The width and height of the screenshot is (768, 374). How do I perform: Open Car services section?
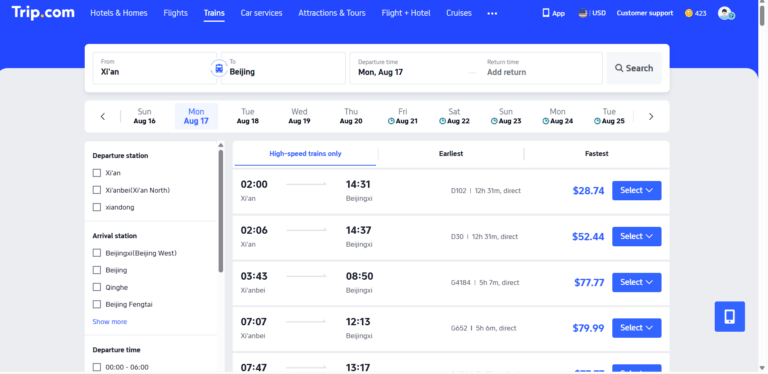click(x=261, y=13)
